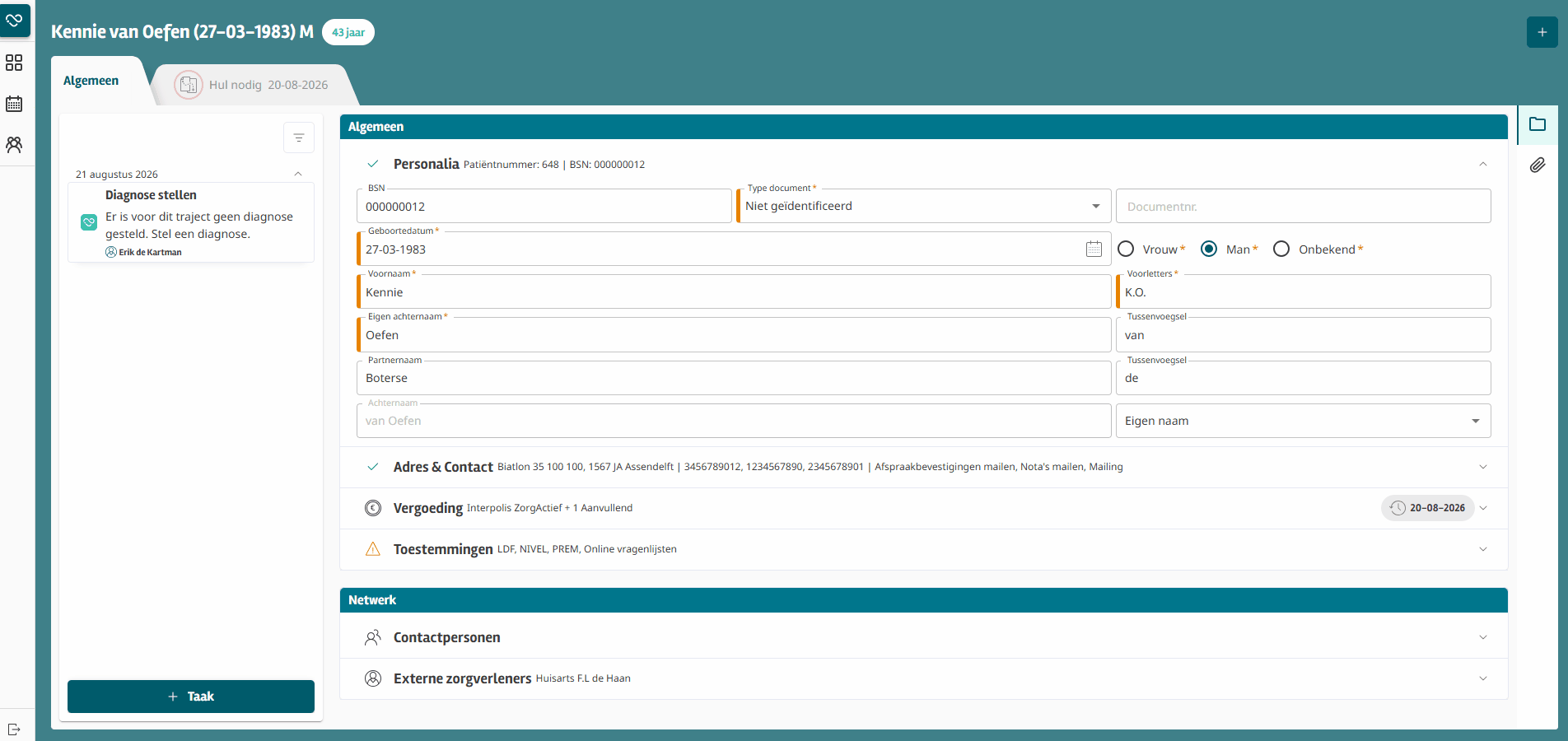Select the Vrouw radio button
The width and height of the screenshot is (1568, 741).
point(1126,249)
